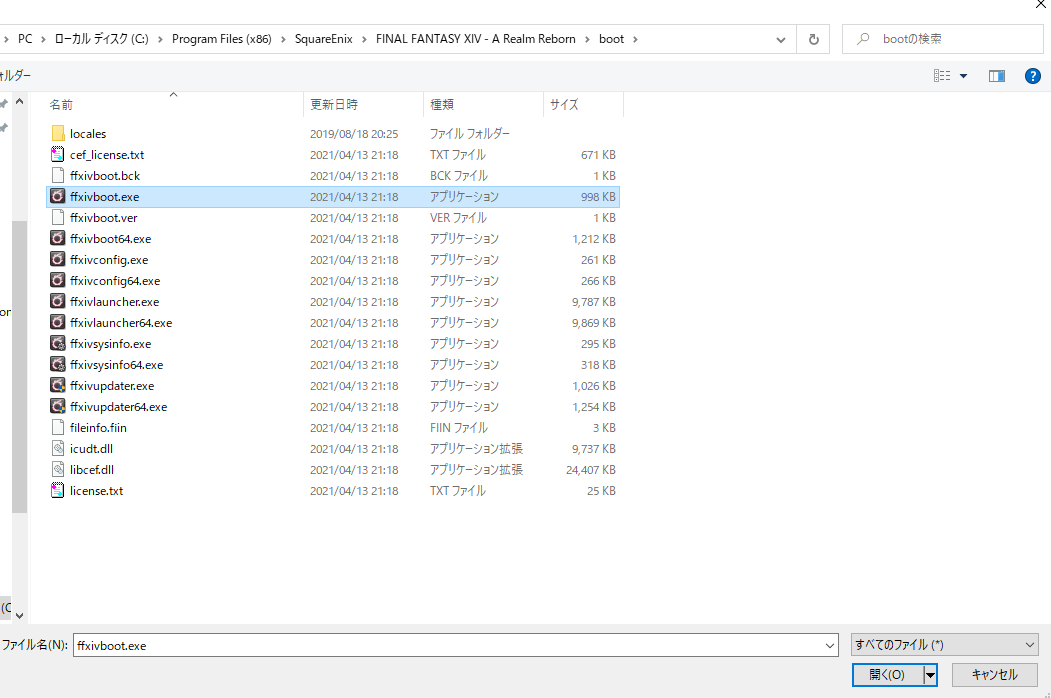This screenshot has width=1051, height=698.
Task: Go to the Program Files (x86) breadcrumb
Action: pos(222,39)
